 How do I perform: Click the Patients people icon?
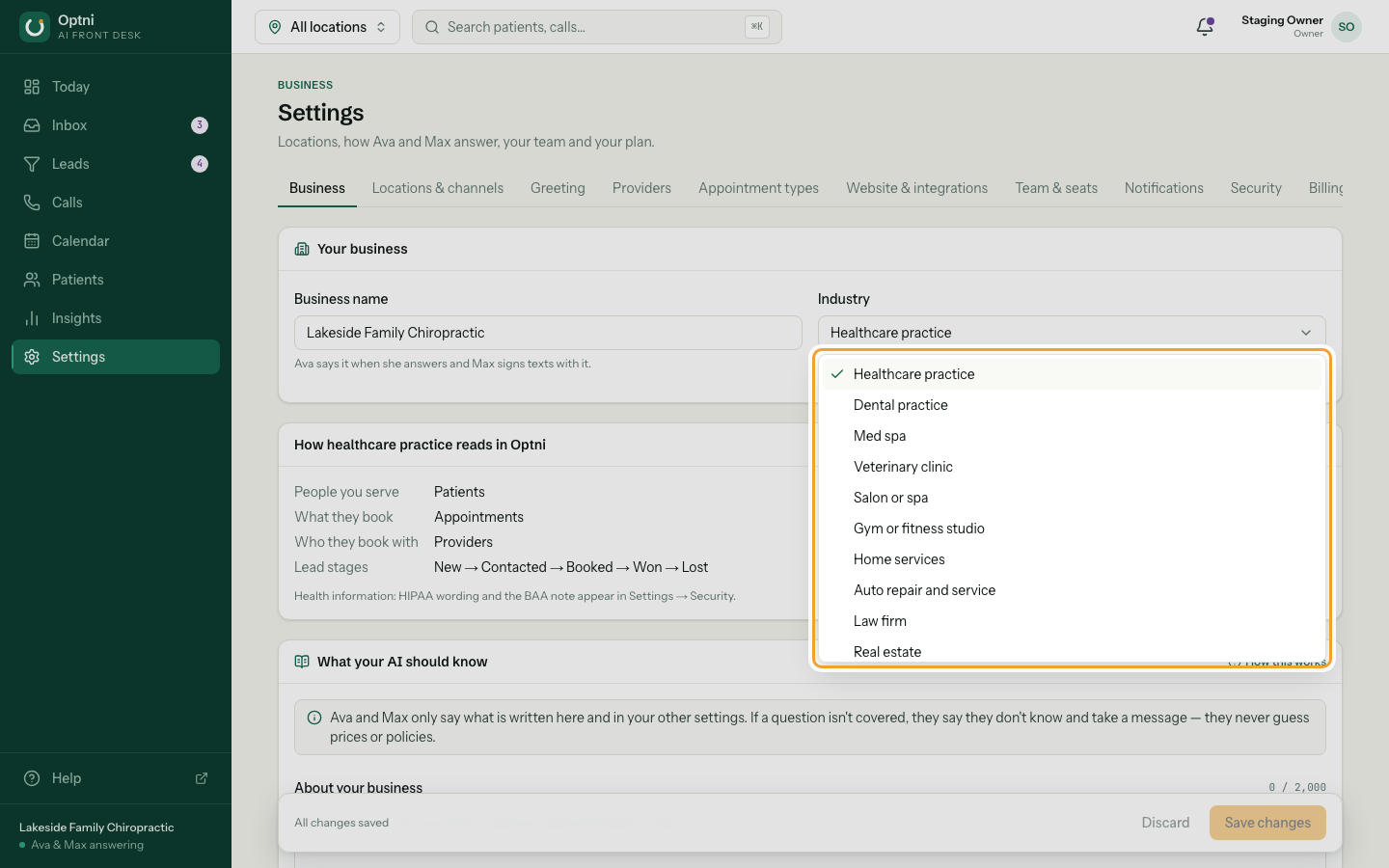pyautogui.click(x=32, y=280)
